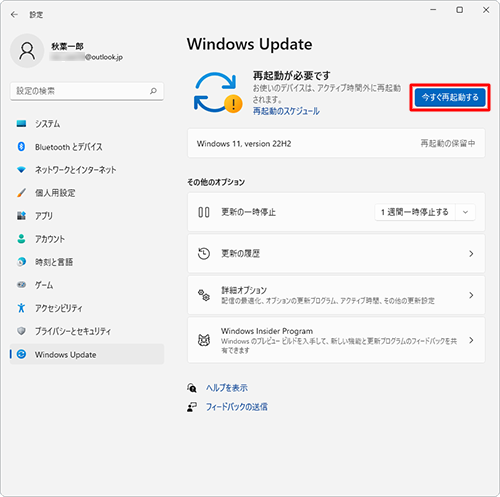Image resolution: width=500 pixels, height=497 pixels.
Task: Open アクセシビリティ settings
Action: (87, 308)
